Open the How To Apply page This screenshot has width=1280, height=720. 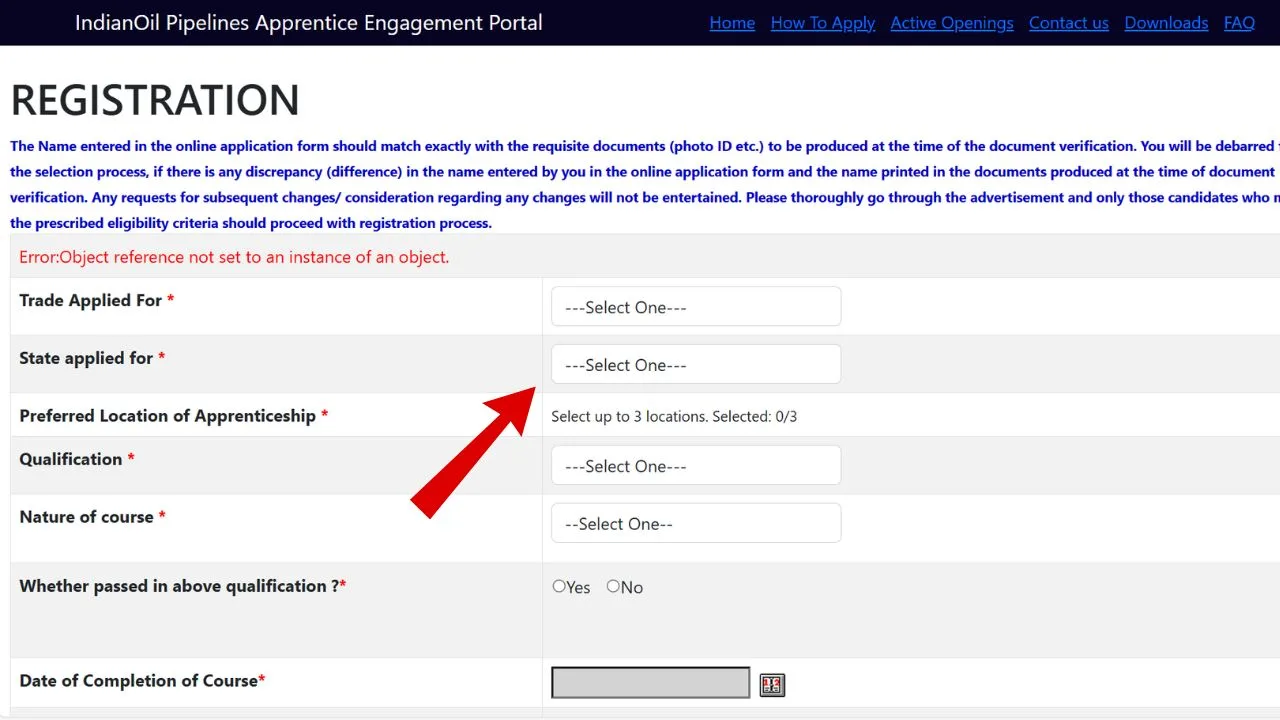point(823,23)
